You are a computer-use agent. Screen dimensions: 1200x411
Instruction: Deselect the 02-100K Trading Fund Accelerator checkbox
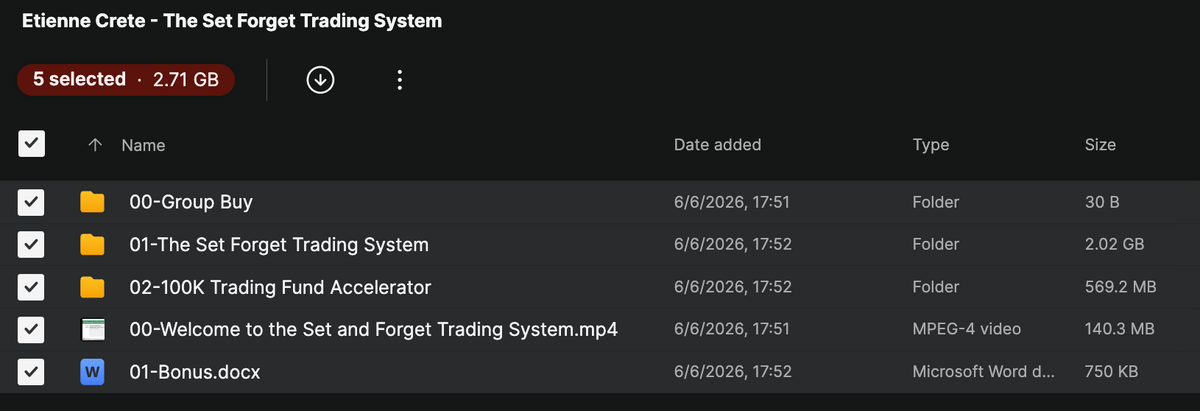32,288
